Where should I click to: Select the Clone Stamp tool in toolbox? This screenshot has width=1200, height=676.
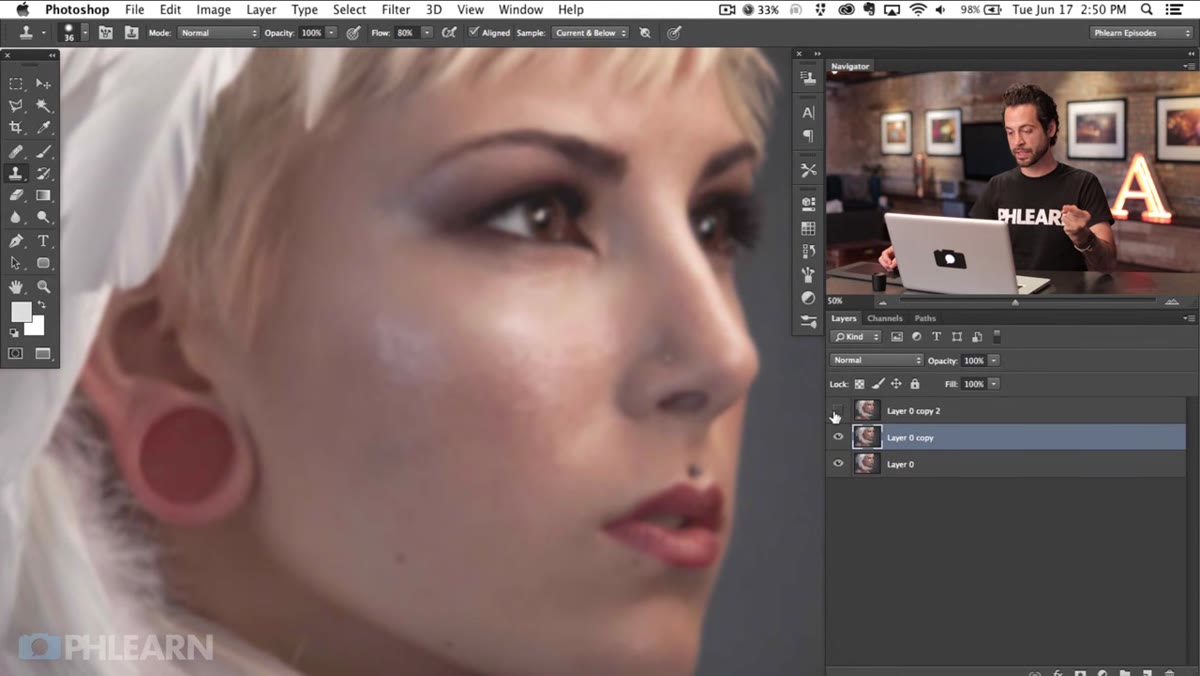click(16, 174)
